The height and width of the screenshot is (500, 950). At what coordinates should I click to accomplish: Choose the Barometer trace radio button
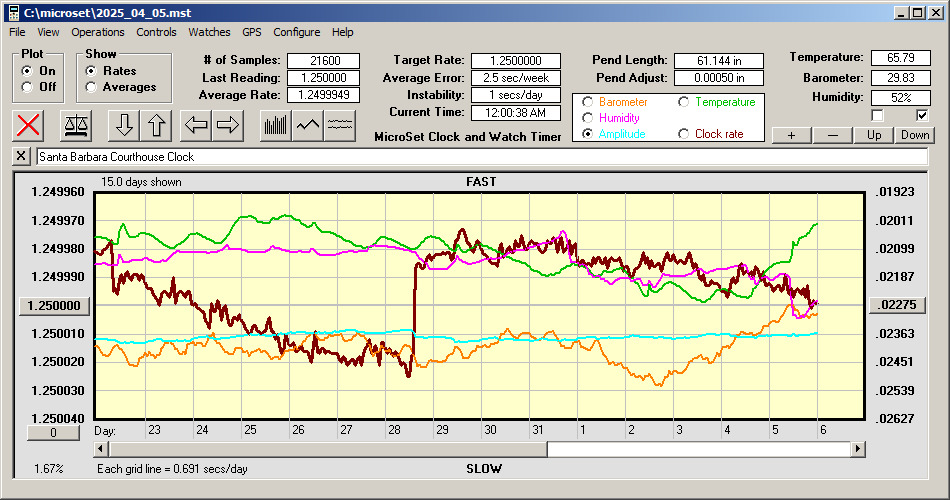(x=586, y=102)
